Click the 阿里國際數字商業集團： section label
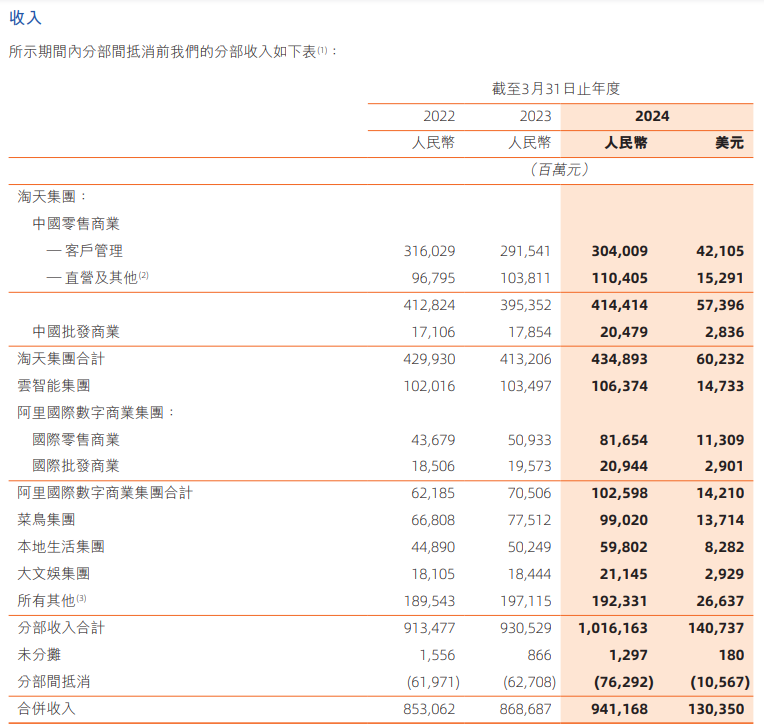 (96, 413)
